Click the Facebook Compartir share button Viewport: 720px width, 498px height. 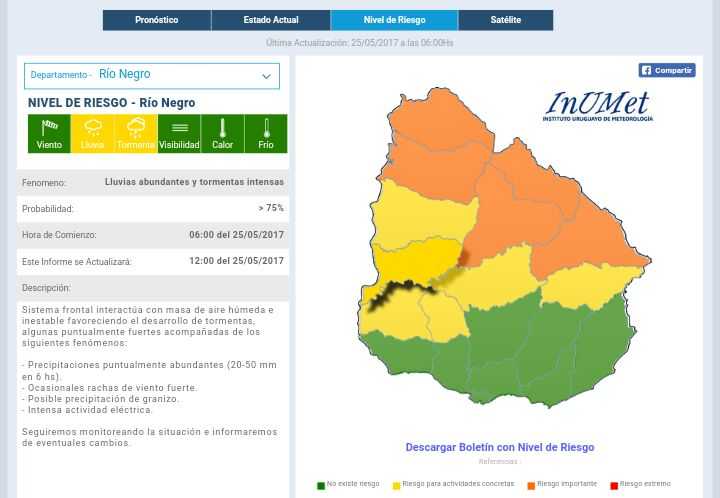pyautogui.click(x=666, y=70)
